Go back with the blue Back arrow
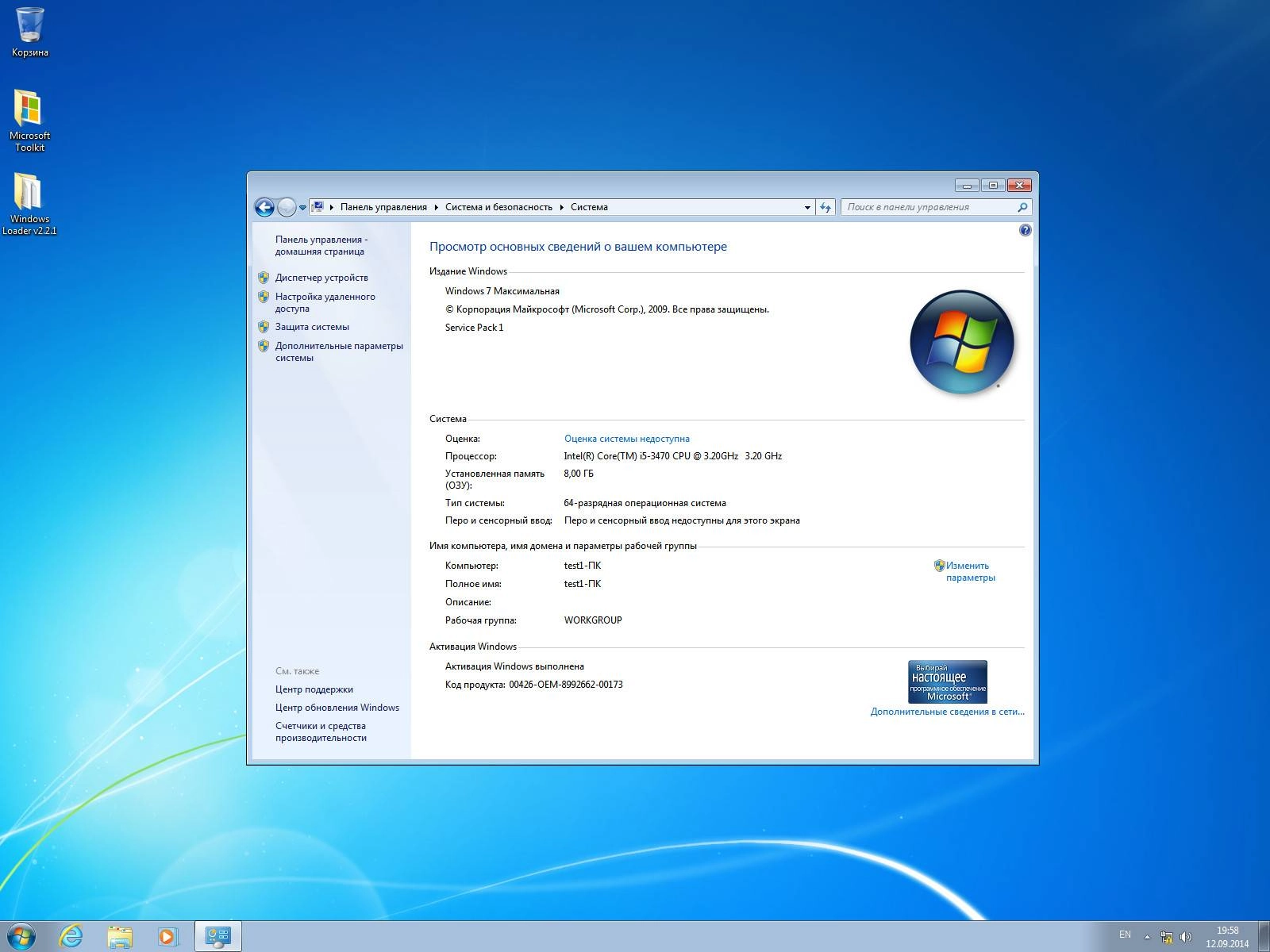Image resolution: width=1270 pixels, height=952 pixels. (264, 207)
